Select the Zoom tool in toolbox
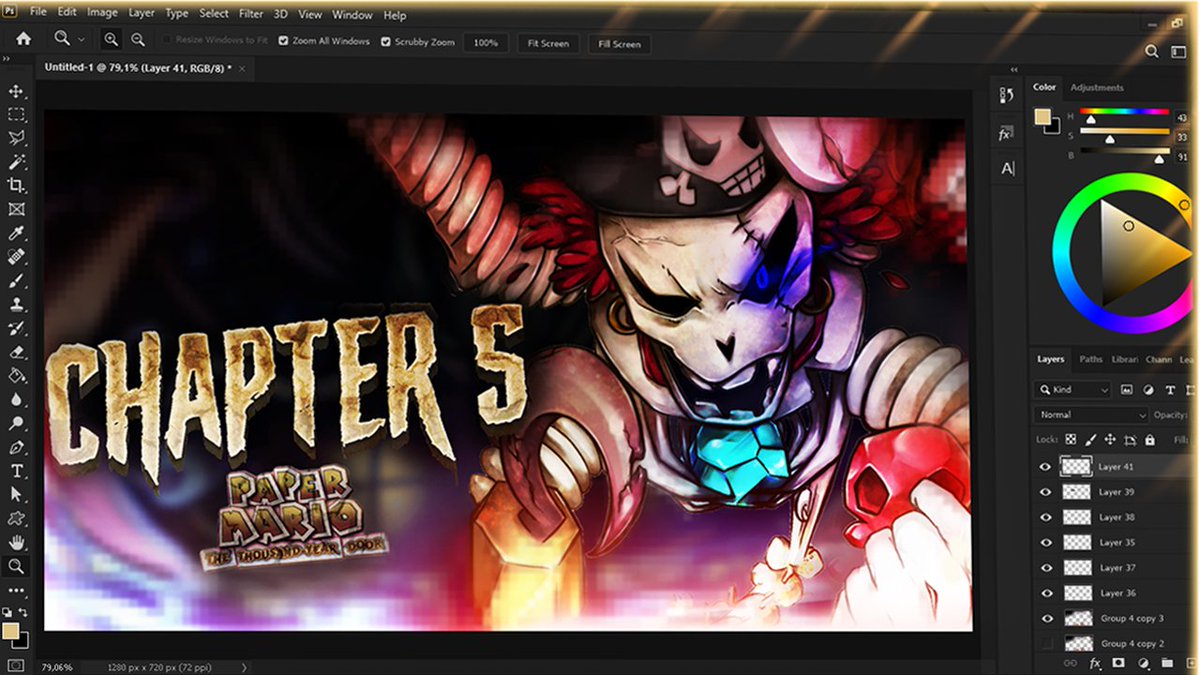This screenshot has height=675, width=1200. pyautogui.click(x=17, y=566)
